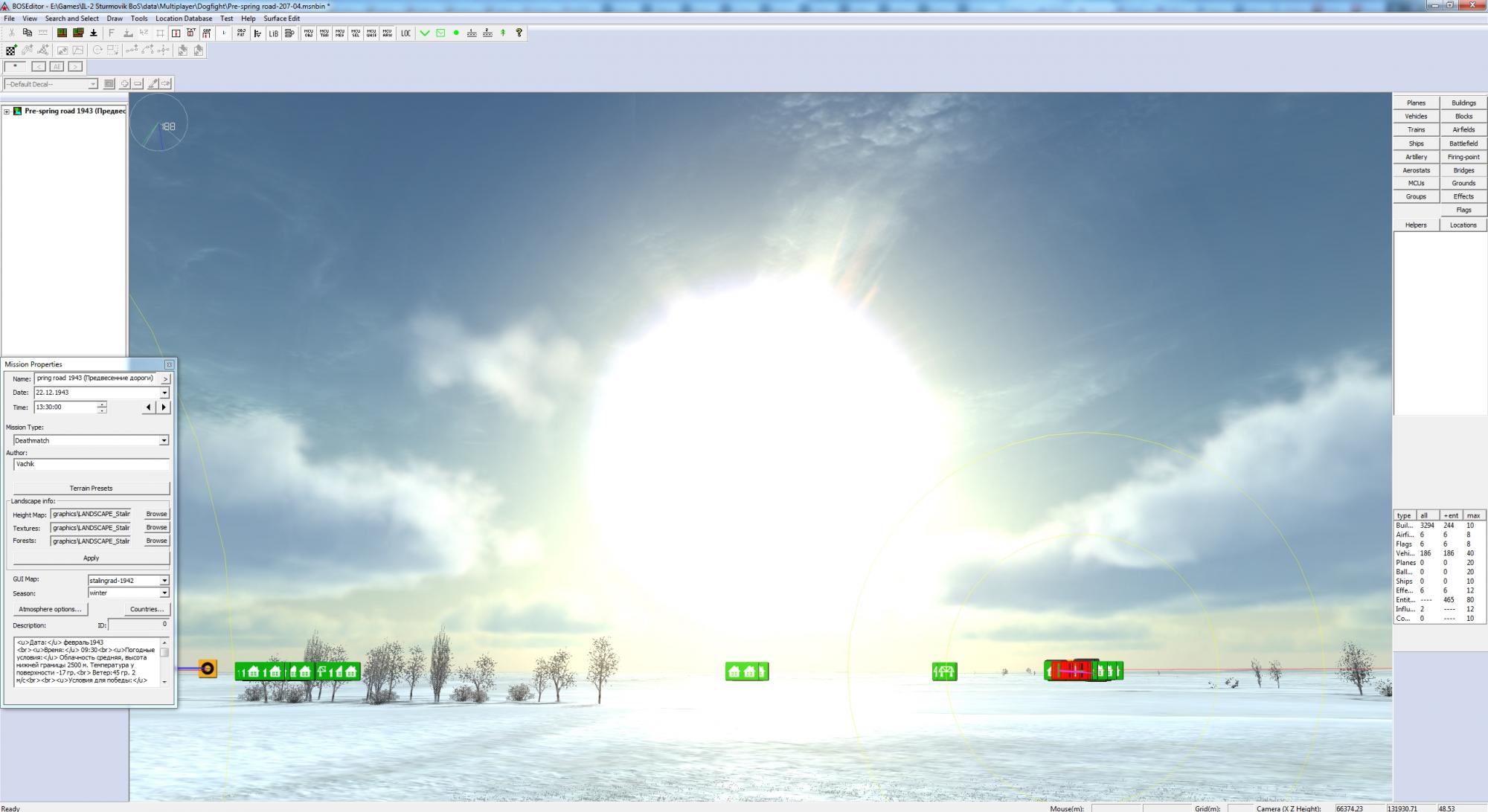Open the Surface Edit menu

click(x=281, y=19)
